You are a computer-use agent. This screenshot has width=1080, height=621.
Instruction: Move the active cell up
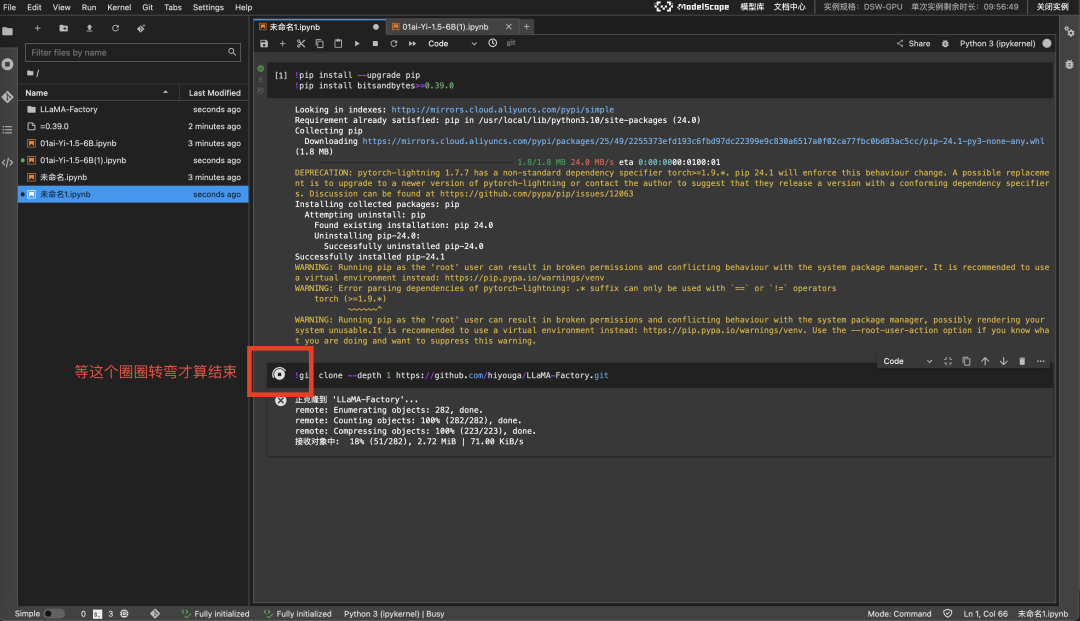point(985,361)
